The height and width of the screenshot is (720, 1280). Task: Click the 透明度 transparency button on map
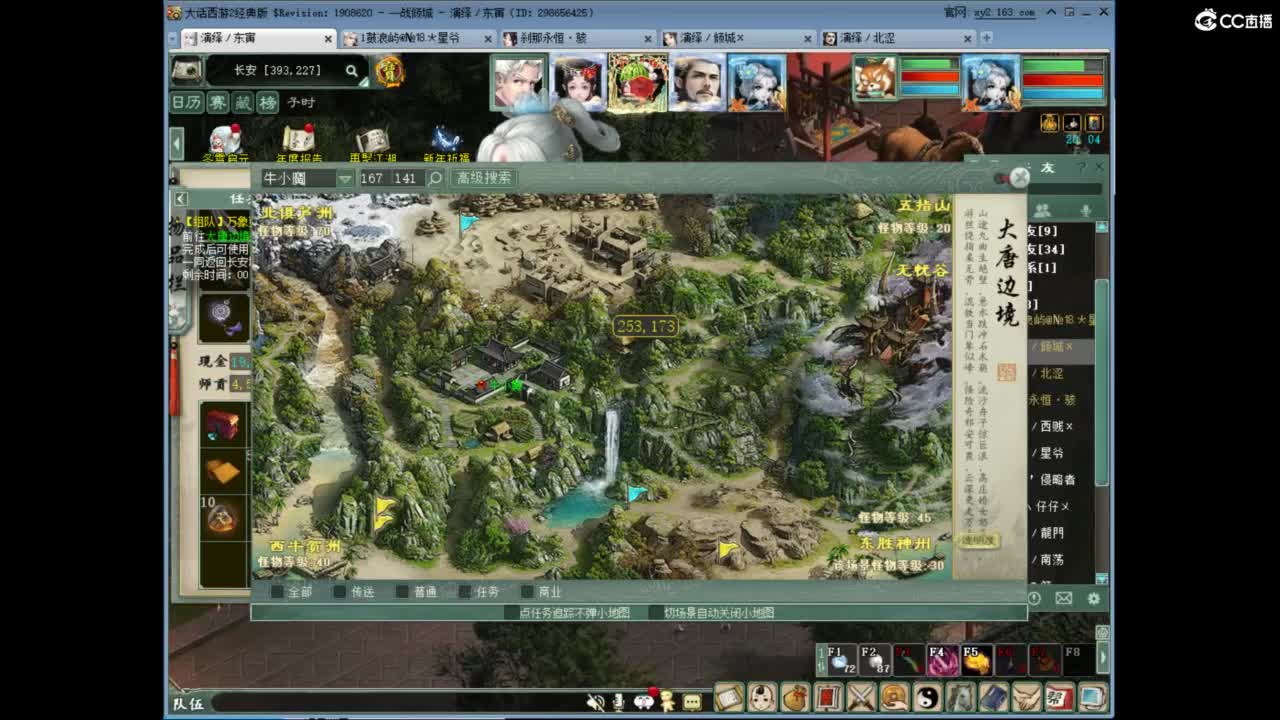click(x=979, y=540)
